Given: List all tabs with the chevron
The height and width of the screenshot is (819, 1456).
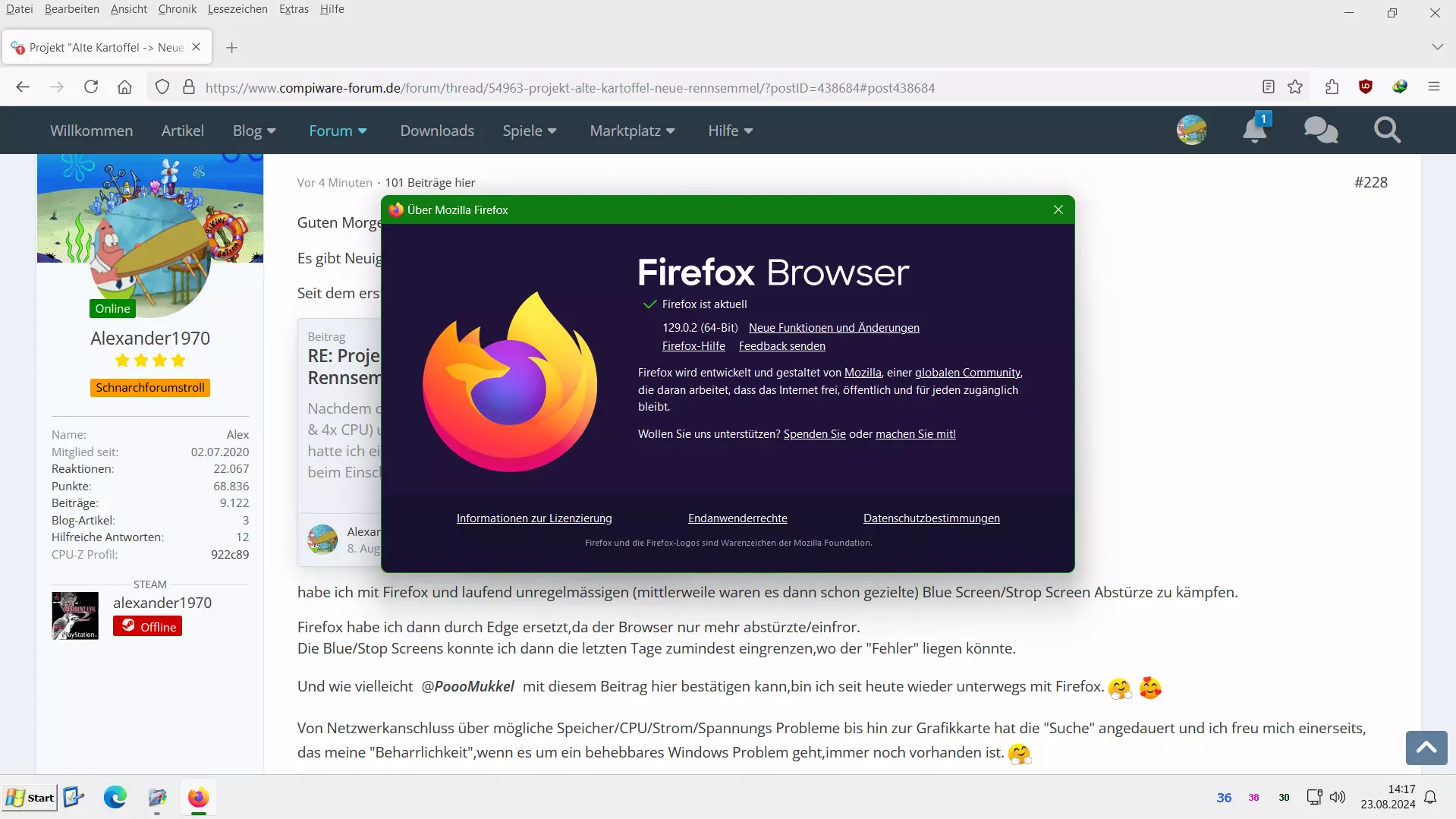Looking at the screenshot, I should (x=1437, y=47).
